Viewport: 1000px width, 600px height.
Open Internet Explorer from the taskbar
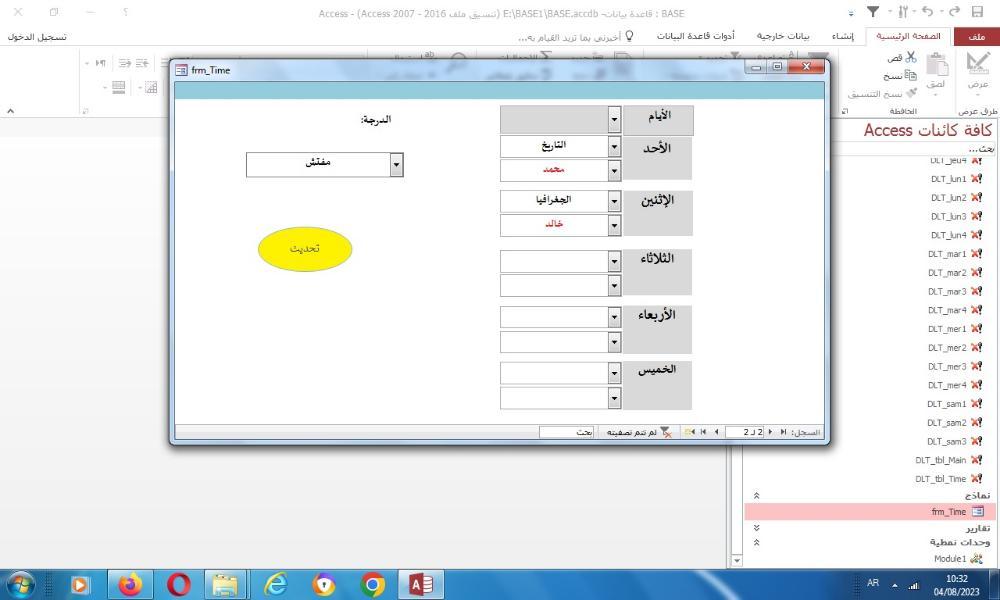(276, 584)
